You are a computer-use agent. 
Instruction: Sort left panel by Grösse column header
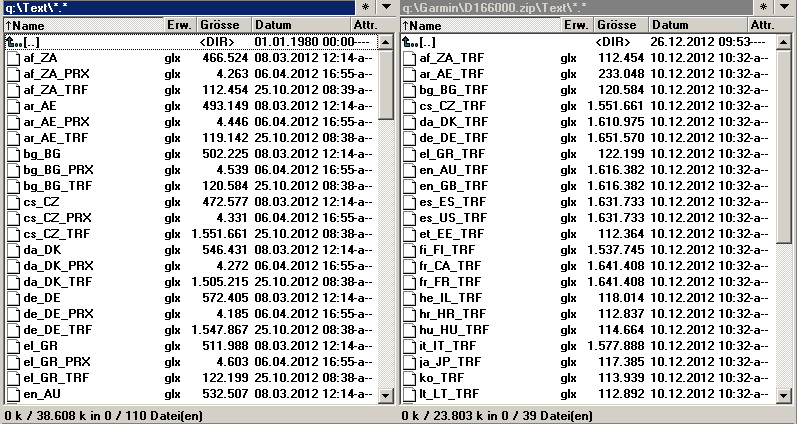tap(225, 25)
